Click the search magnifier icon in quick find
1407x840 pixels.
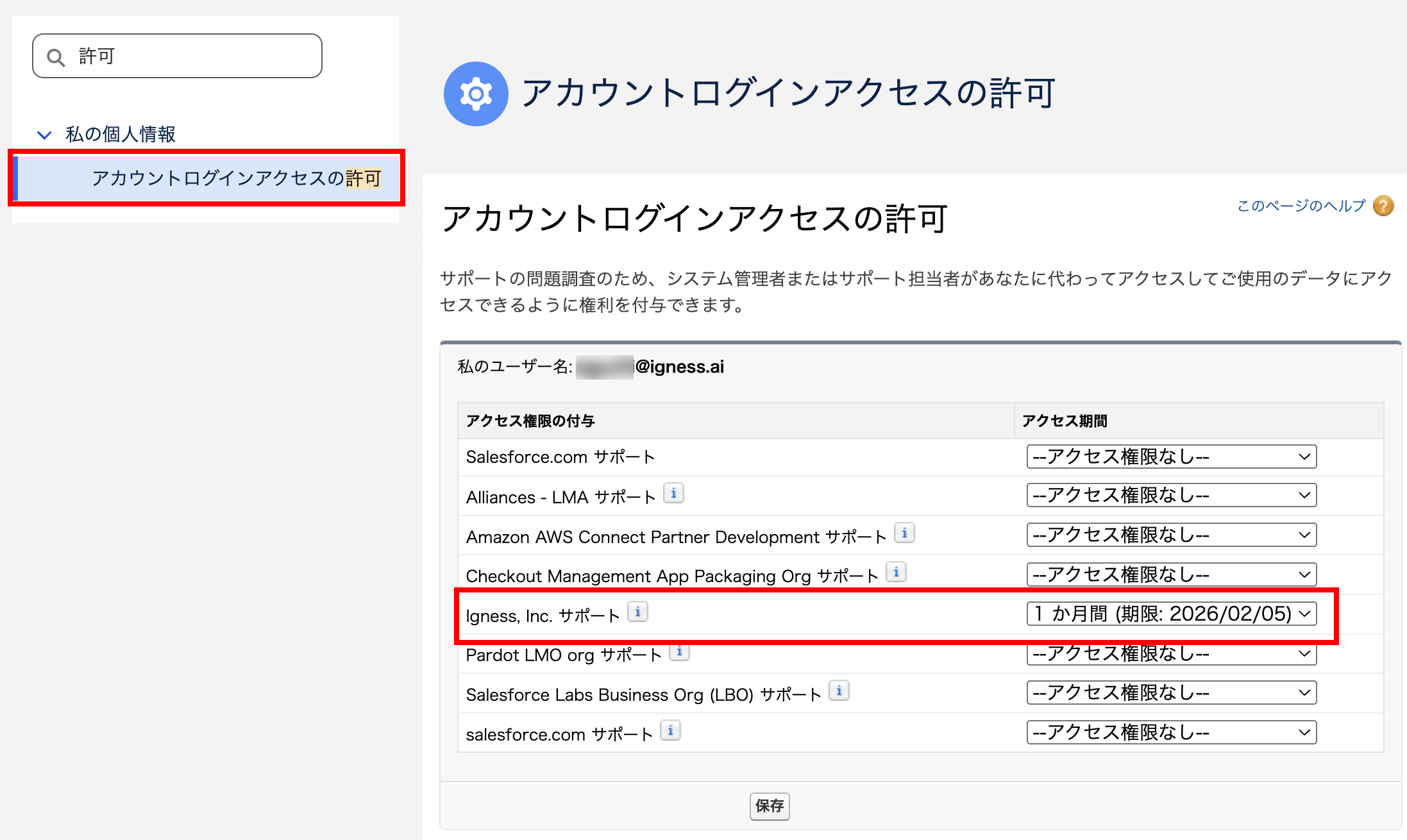click(56, 58)
